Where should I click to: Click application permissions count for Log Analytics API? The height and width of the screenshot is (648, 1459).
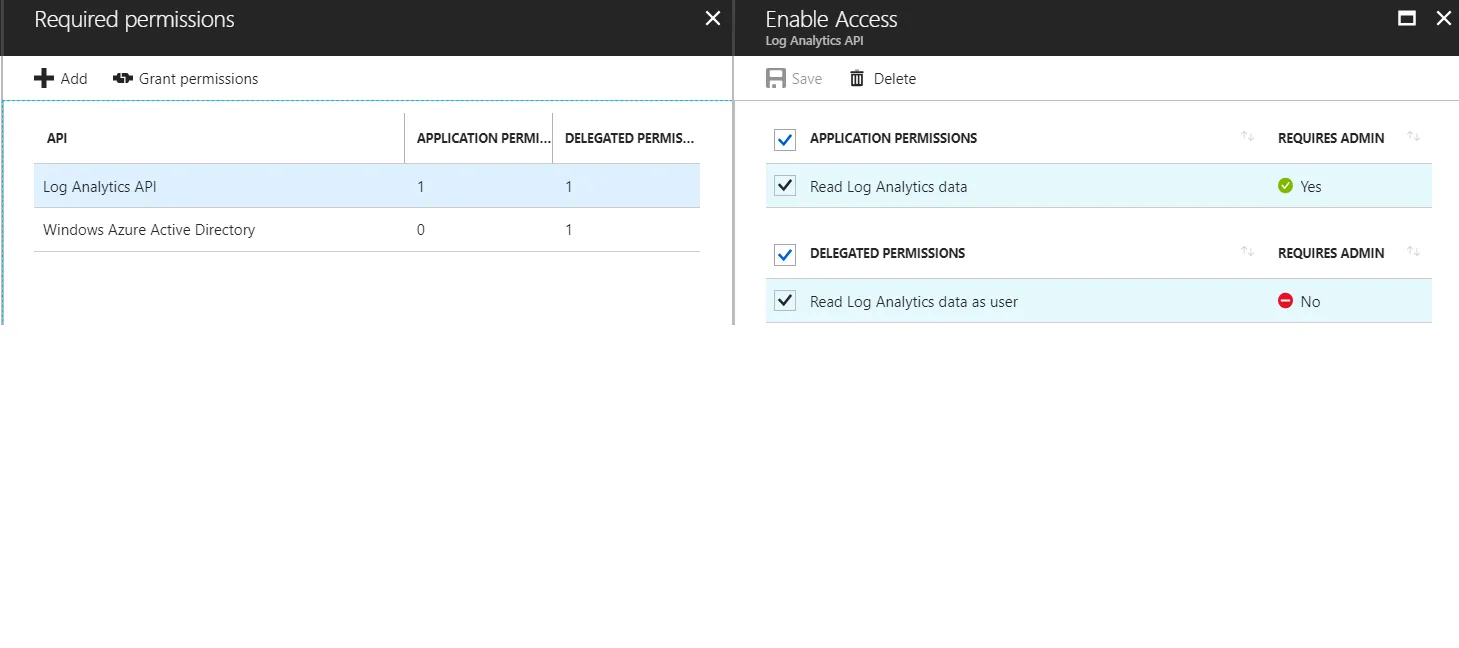[421, 186]
